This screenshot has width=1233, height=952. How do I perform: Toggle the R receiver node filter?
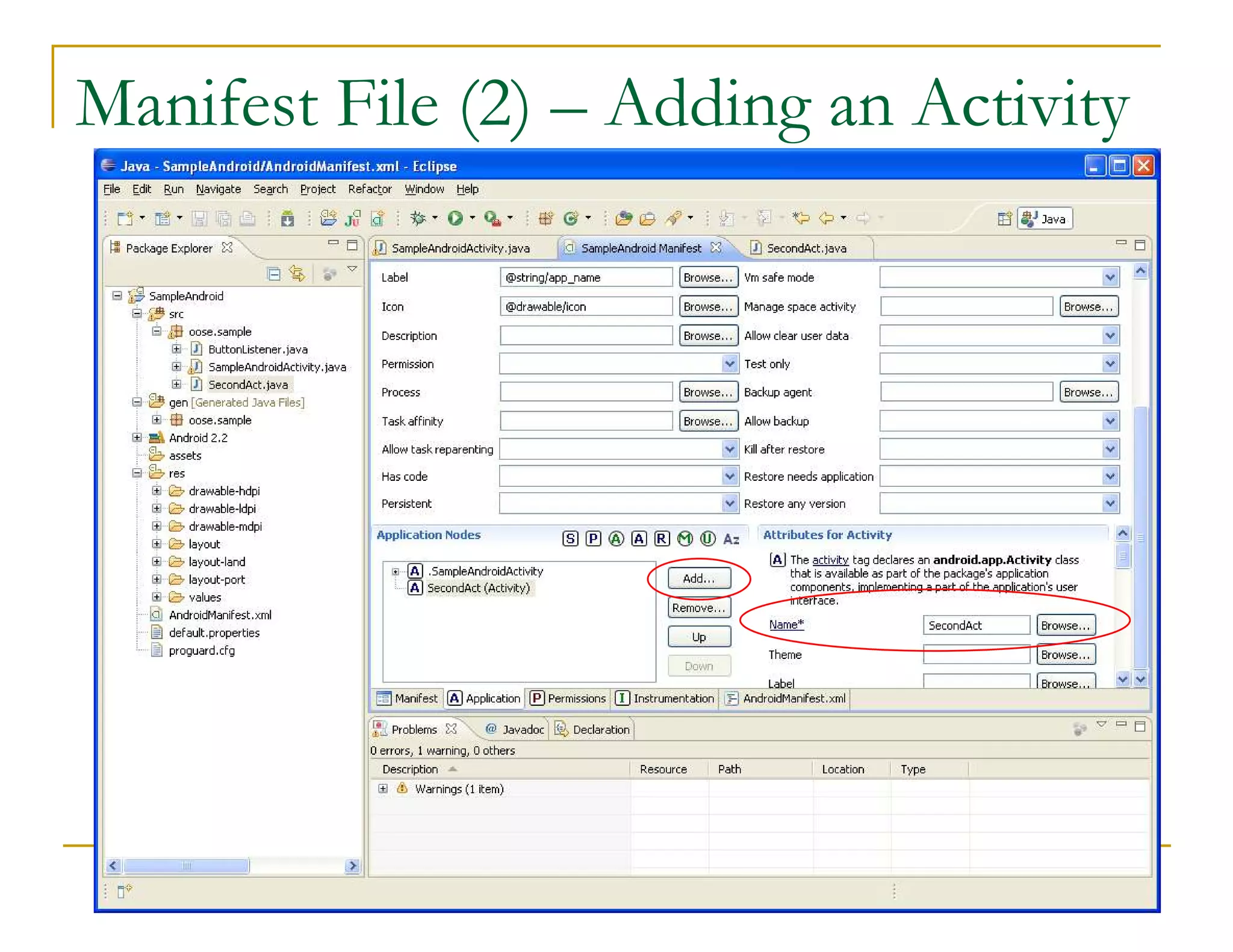pos(662,539)
